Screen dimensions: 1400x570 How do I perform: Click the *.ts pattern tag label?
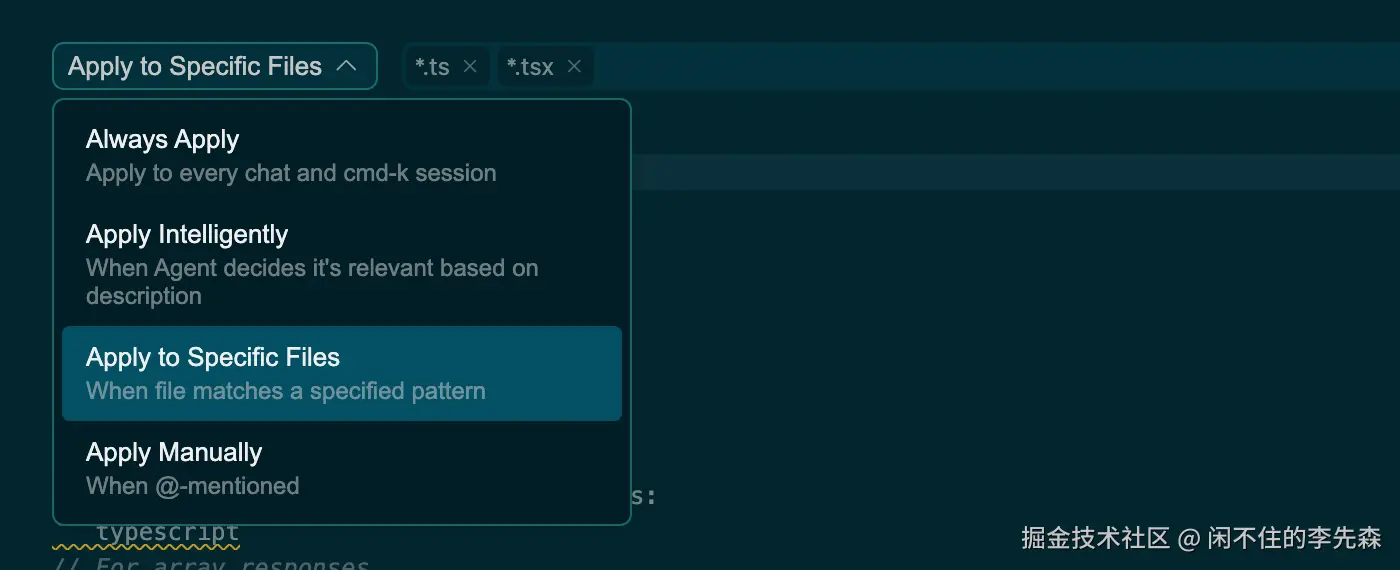coord(433,67)
